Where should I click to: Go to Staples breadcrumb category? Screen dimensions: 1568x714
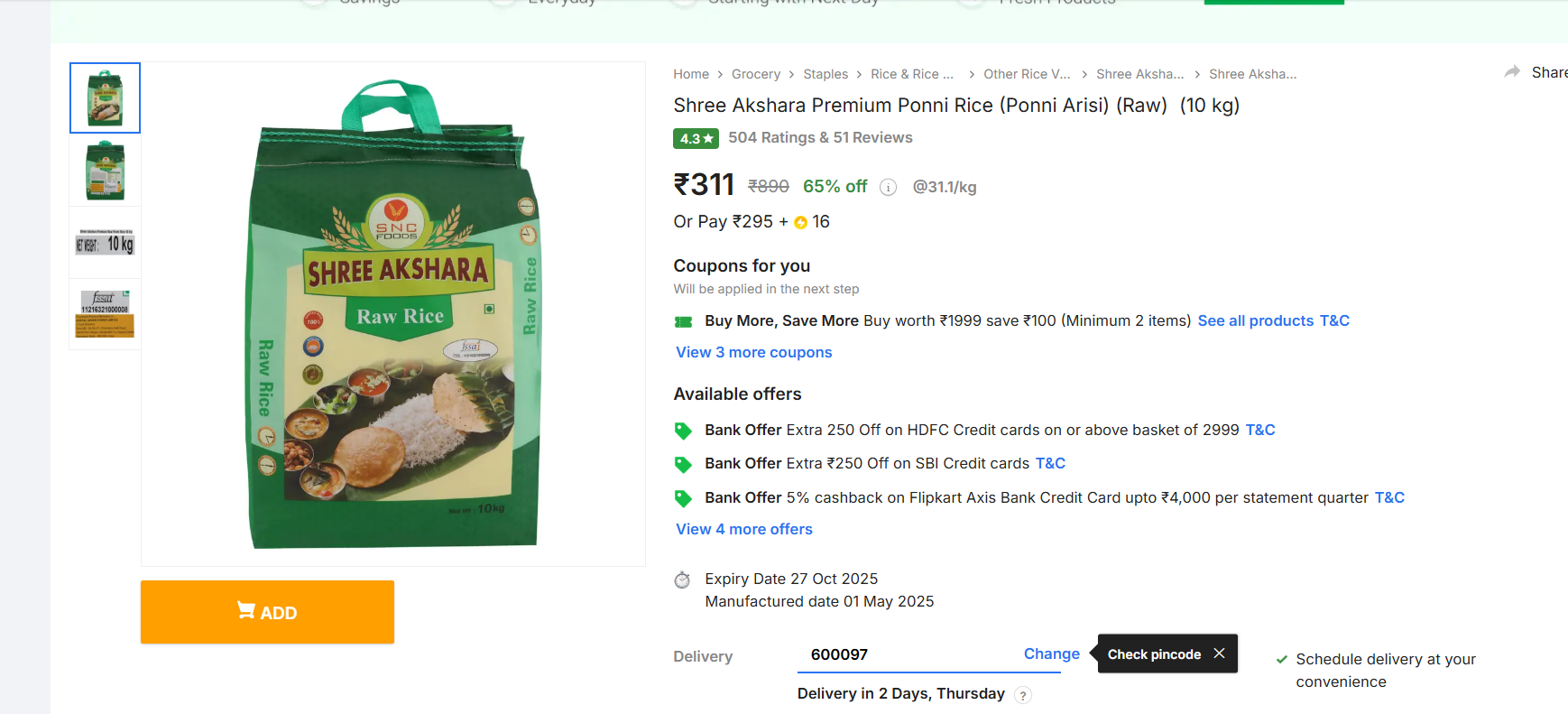pos(825,74)
